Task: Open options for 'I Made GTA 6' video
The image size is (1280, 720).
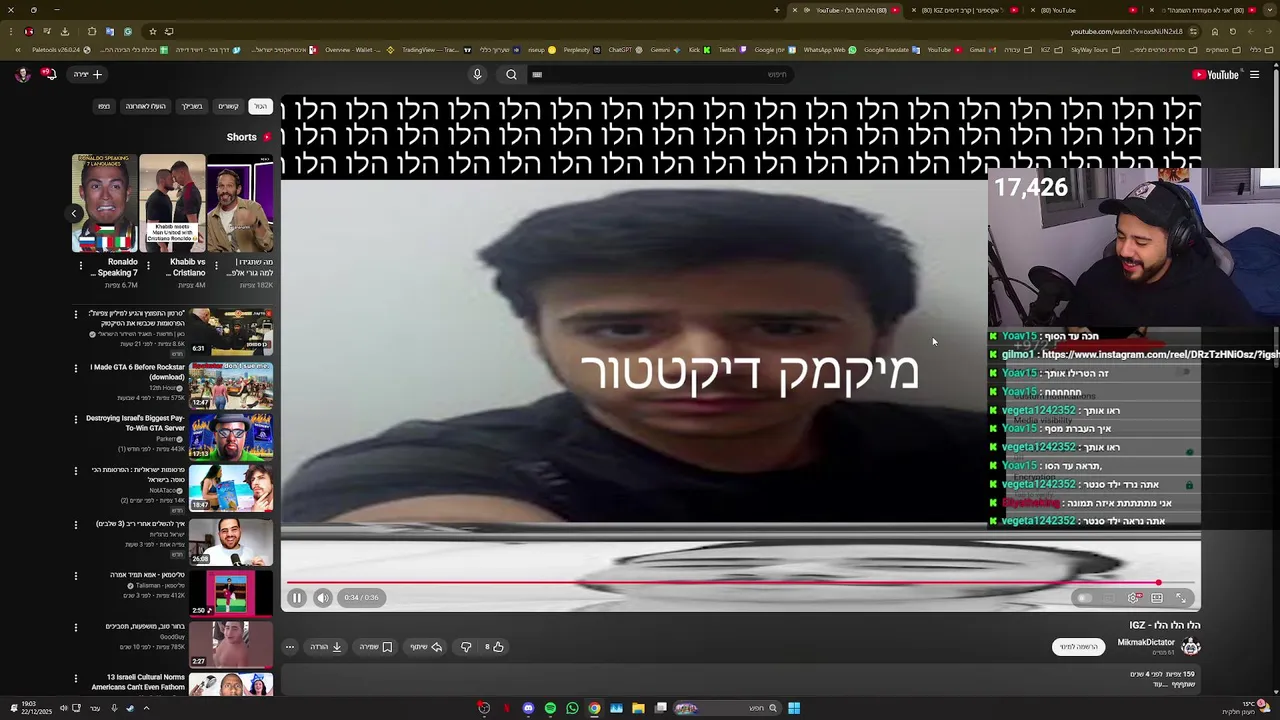Action: point(75,367)
